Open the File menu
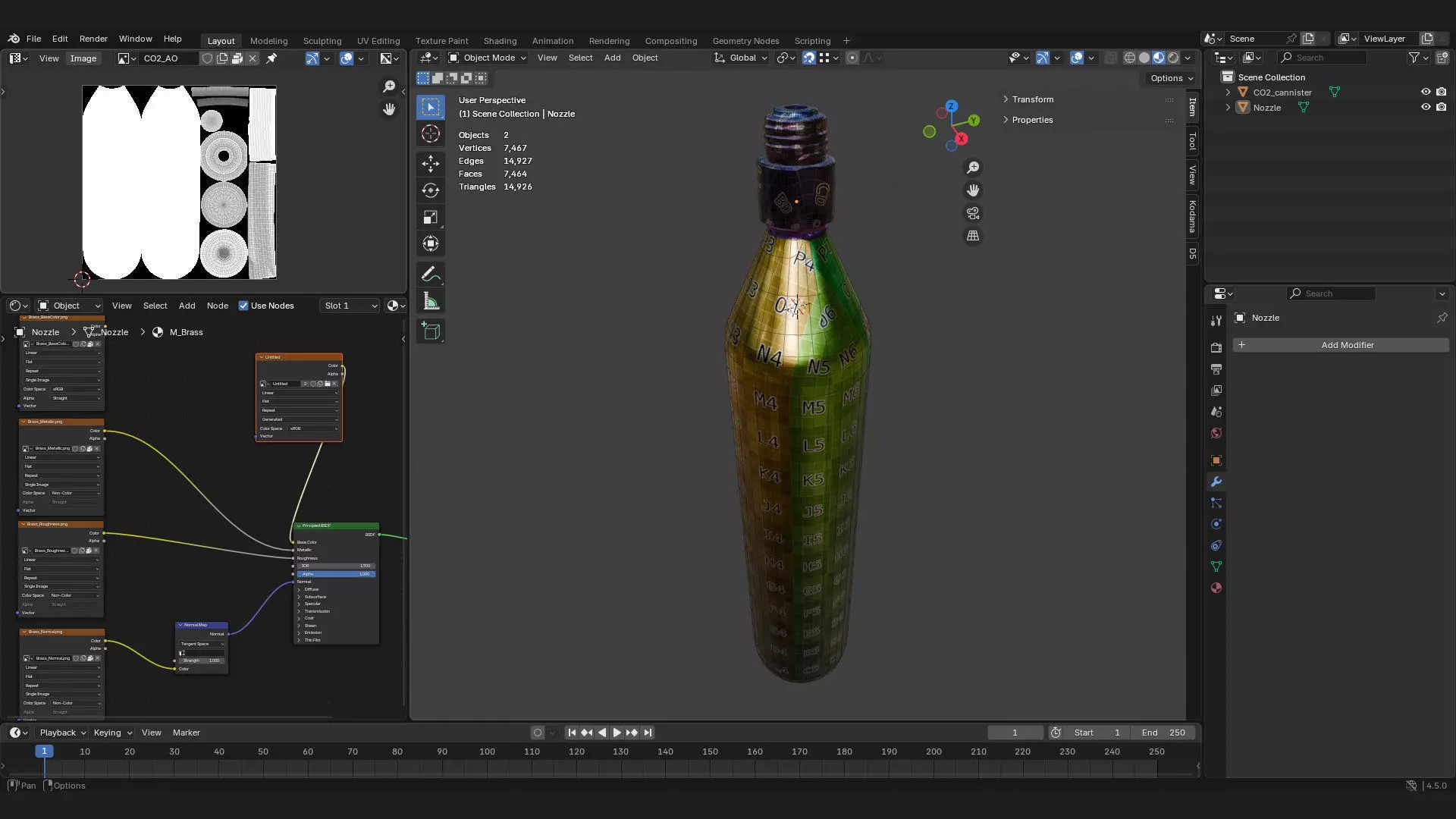1456x819 pixels. coord(33,39)
